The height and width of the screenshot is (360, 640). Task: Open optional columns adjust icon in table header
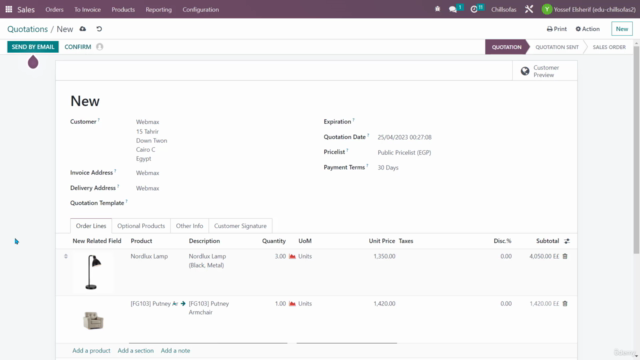tap(567, 241)
